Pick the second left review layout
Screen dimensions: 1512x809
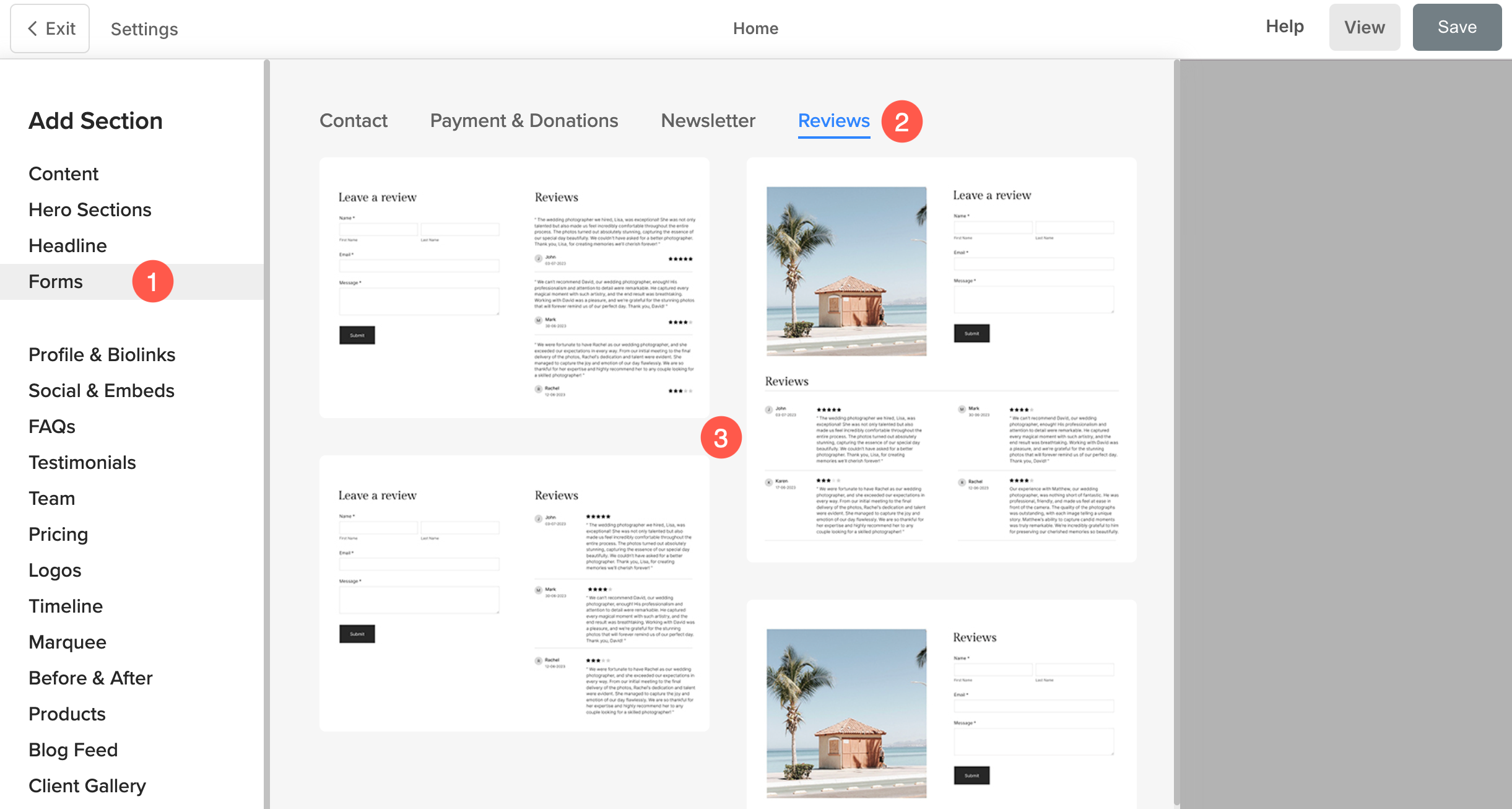514,593
